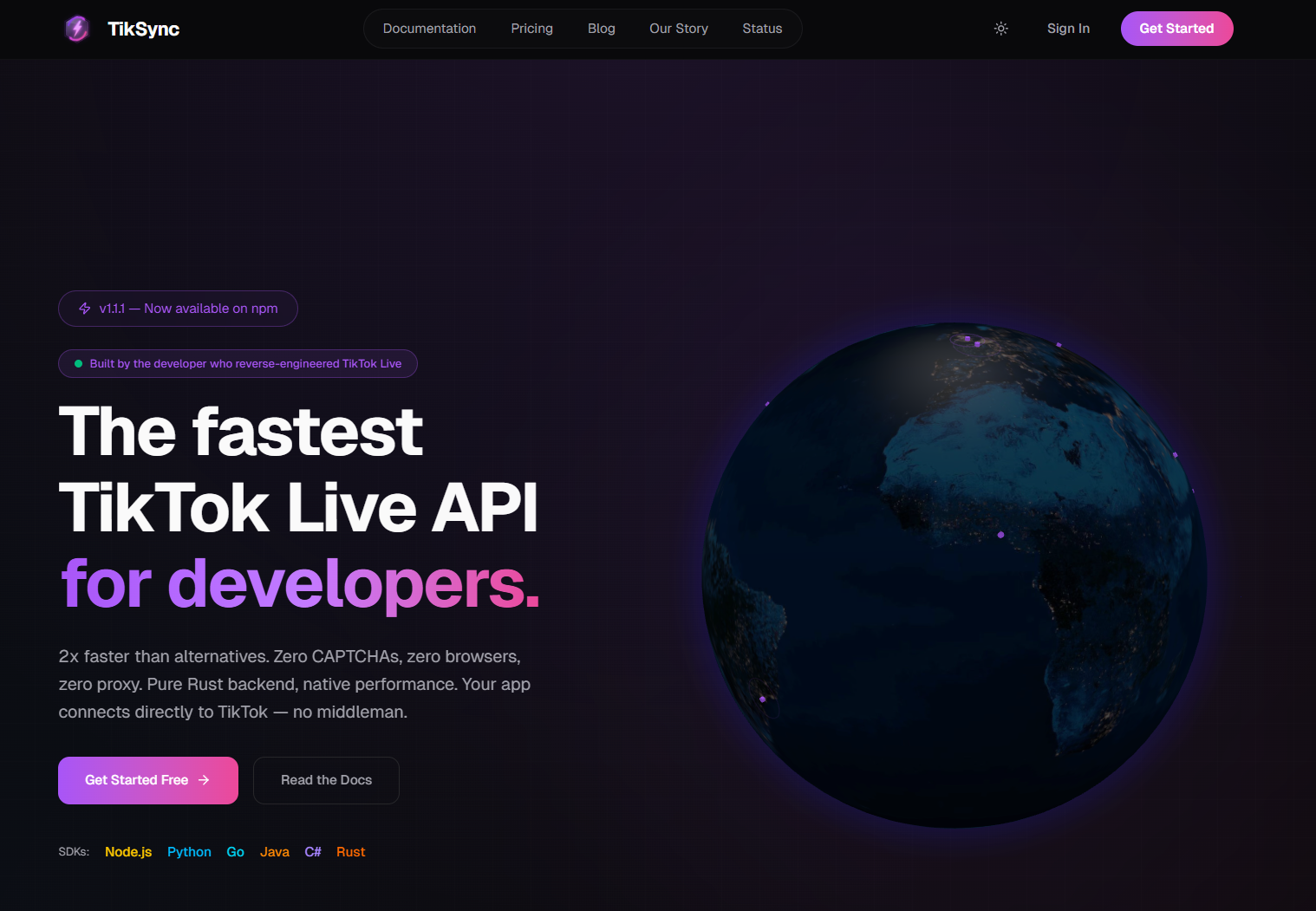Open the Our Story page
Image resolution: width=1316 pixels, height=911 pixels.
click(678, 29)
